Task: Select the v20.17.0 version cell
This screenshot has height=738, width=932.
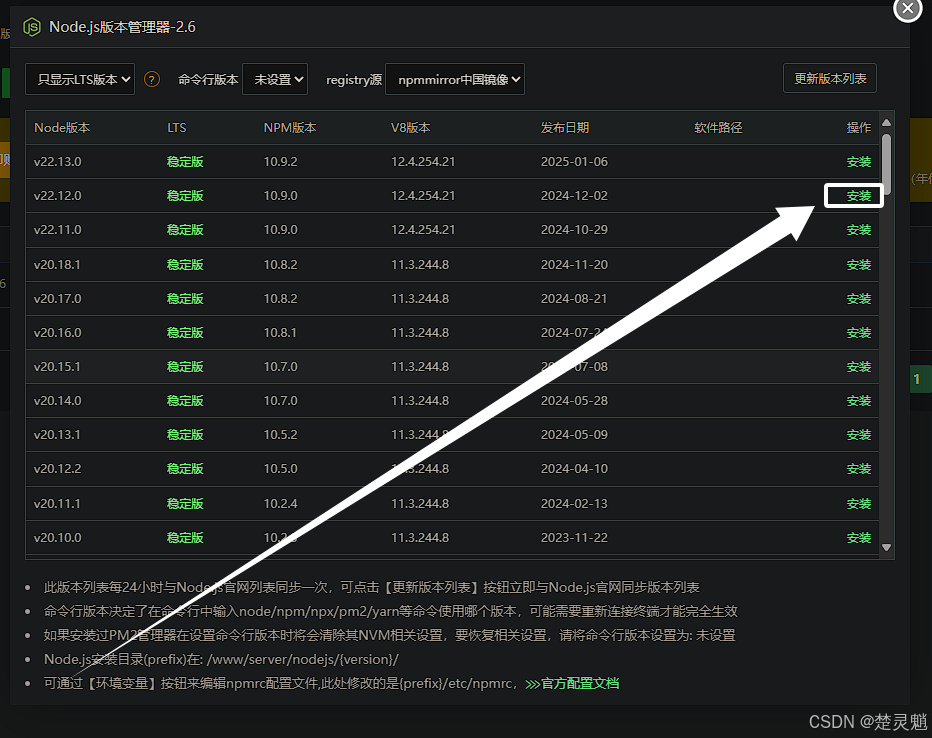Action: point(58,298)
